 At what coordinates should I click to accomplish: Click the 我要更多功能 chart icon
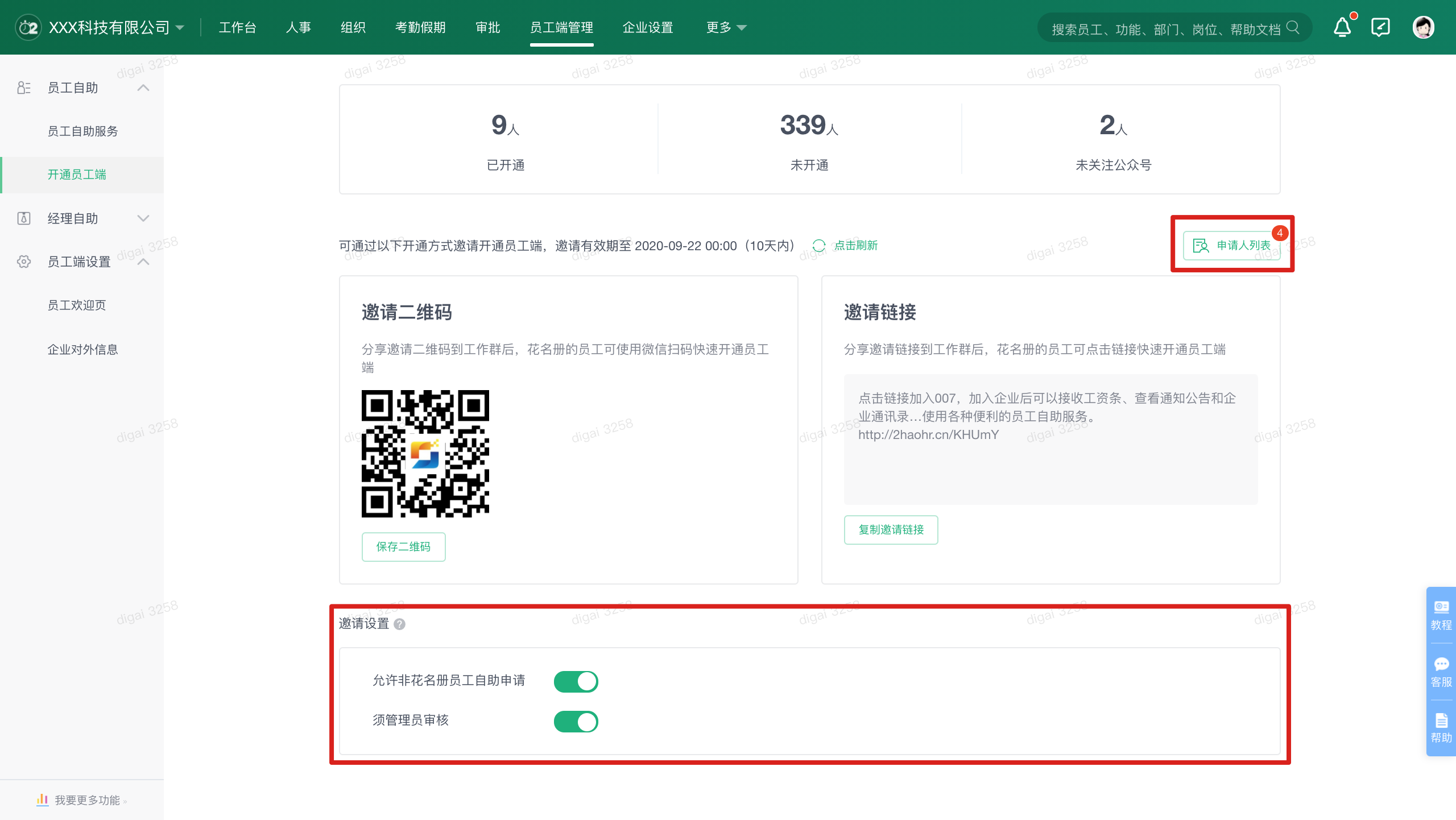[42, 800]
